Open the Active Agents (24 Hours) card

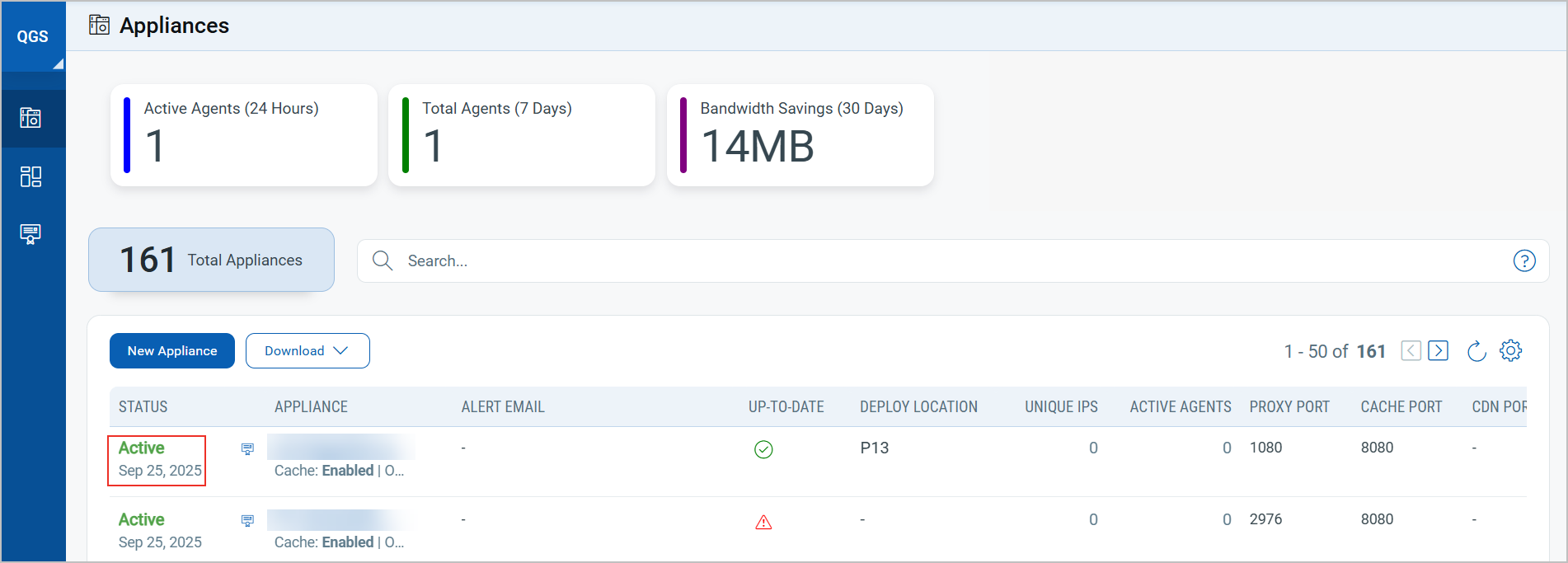pyautogui.click(x=244, y=135)
